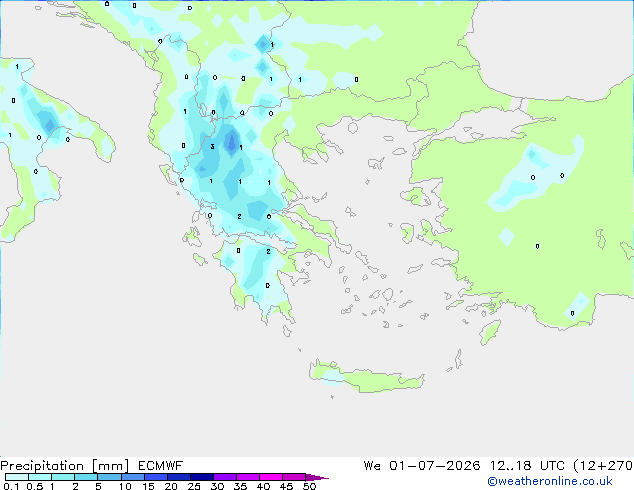Click the 2–5 mm legend swatch
634x490 pixels.
(86, 477)
